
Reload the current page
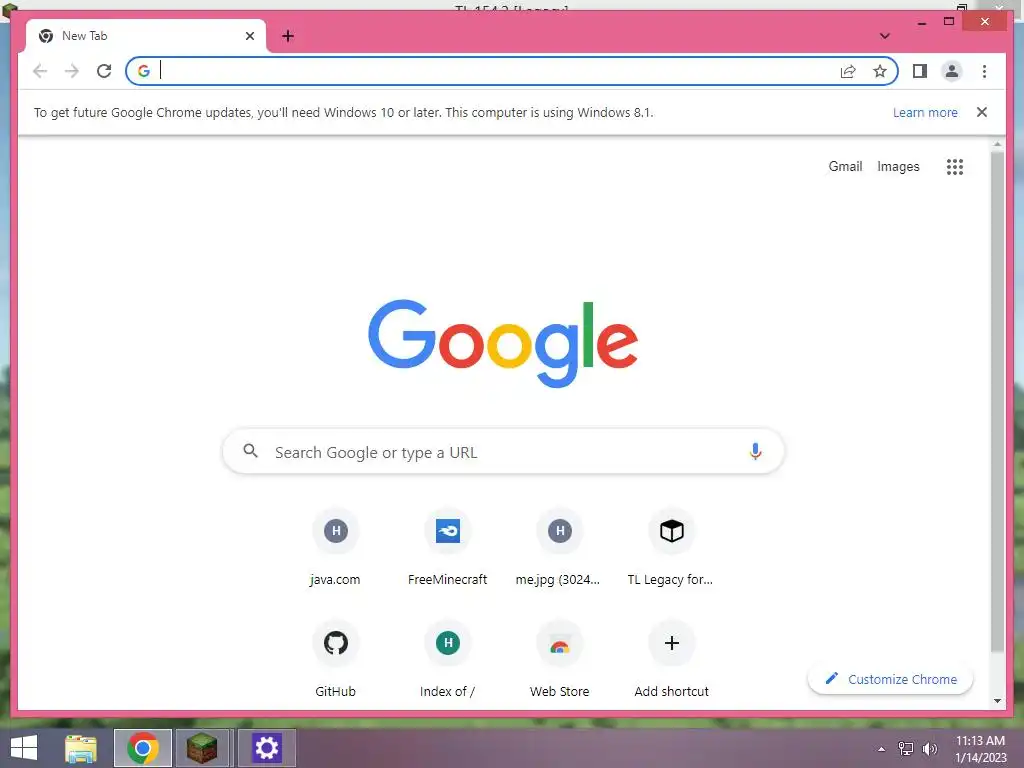click(104, 71)
